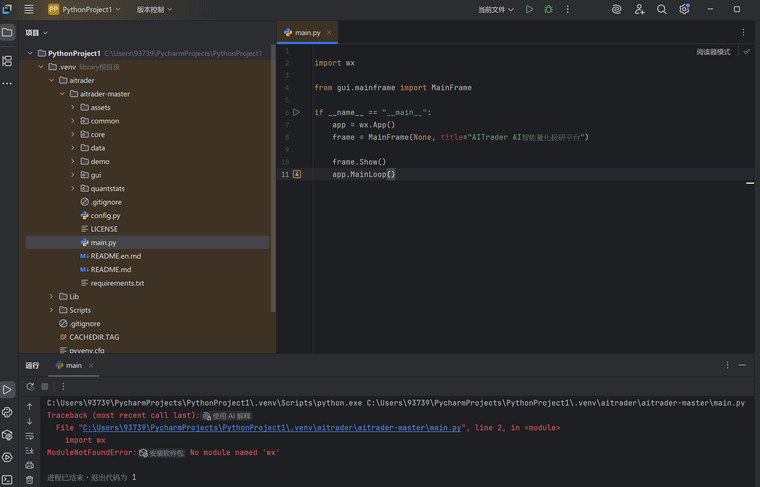Click the project tree vertical scrollbar

pos(273,179)
